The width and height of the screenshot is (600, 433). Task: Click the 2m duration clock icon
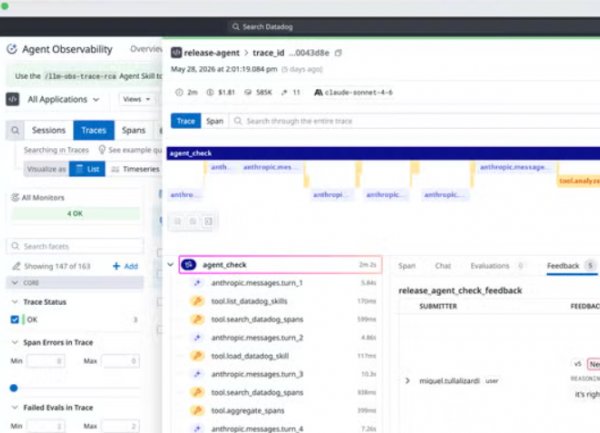(x=179, y=92)
